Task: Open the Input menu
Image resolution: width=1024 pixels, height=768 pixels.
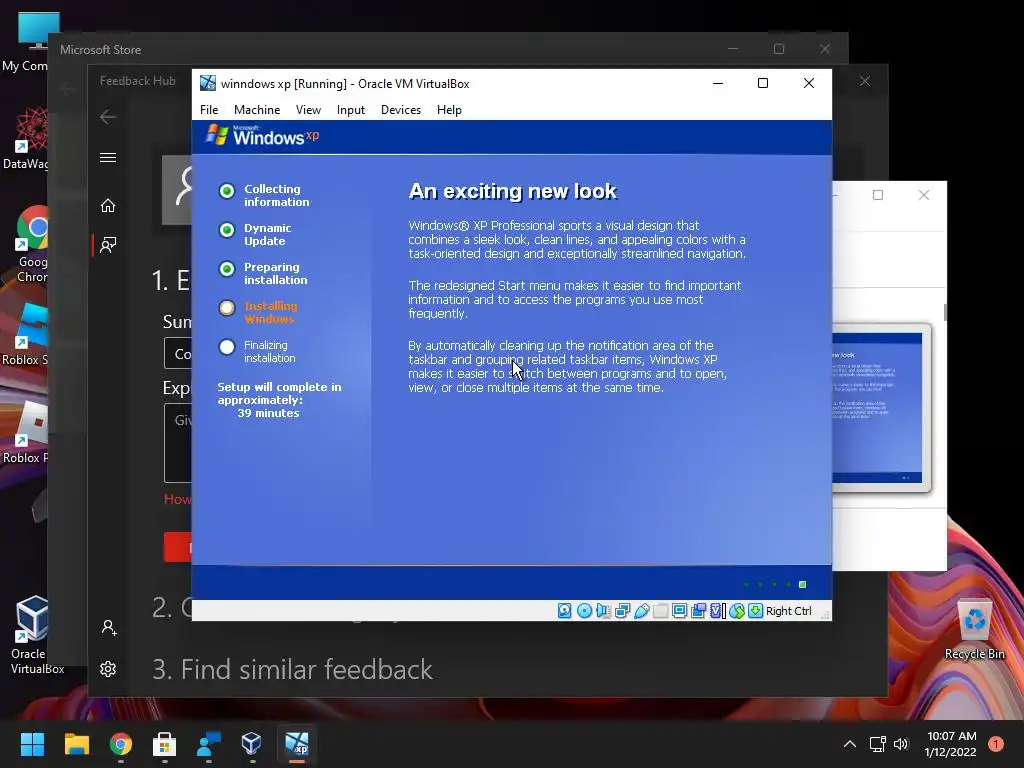Action: pos(351,110)
